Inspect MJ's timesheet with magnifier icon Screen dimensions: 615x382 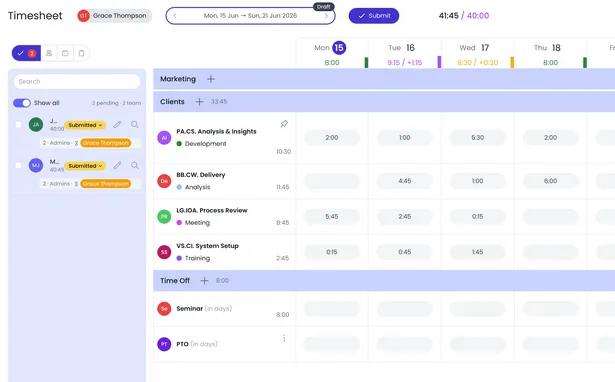[x=135, y=165]
